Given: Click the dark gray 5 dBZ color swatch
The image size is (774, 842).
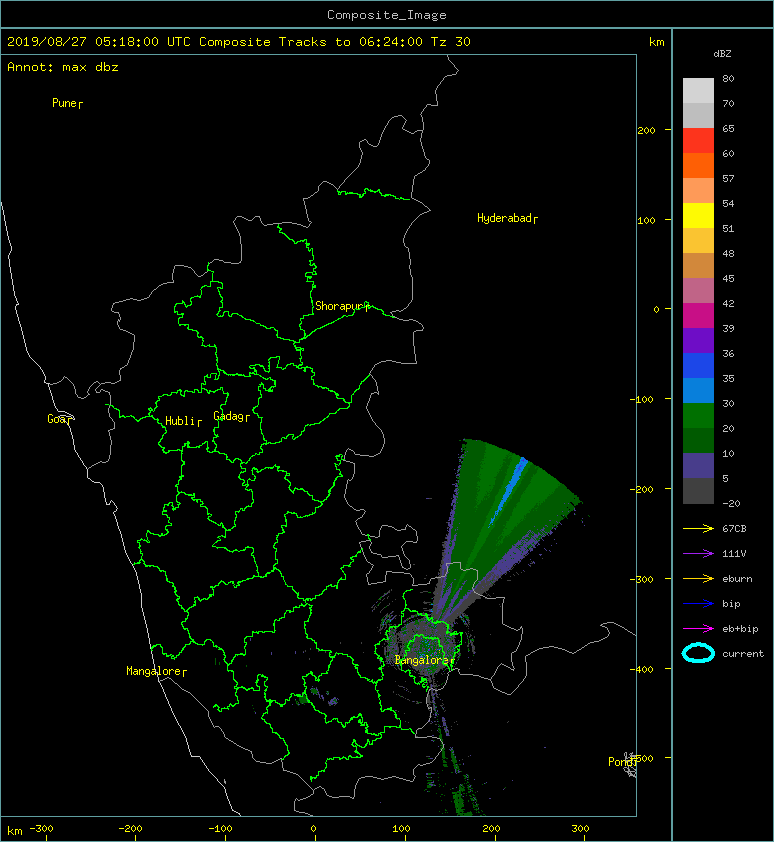Looking at the screenshot, I should [x=698, y=491].
